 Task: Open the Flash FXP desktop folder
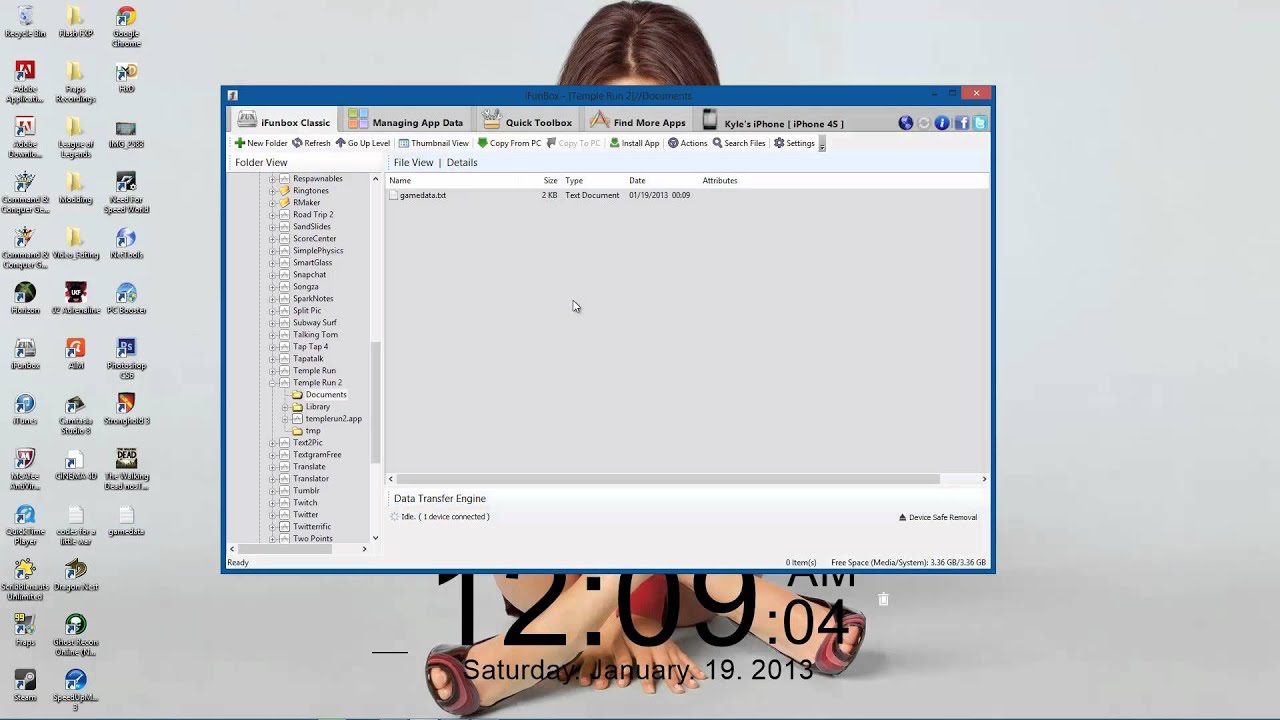(x=75, y=22)
